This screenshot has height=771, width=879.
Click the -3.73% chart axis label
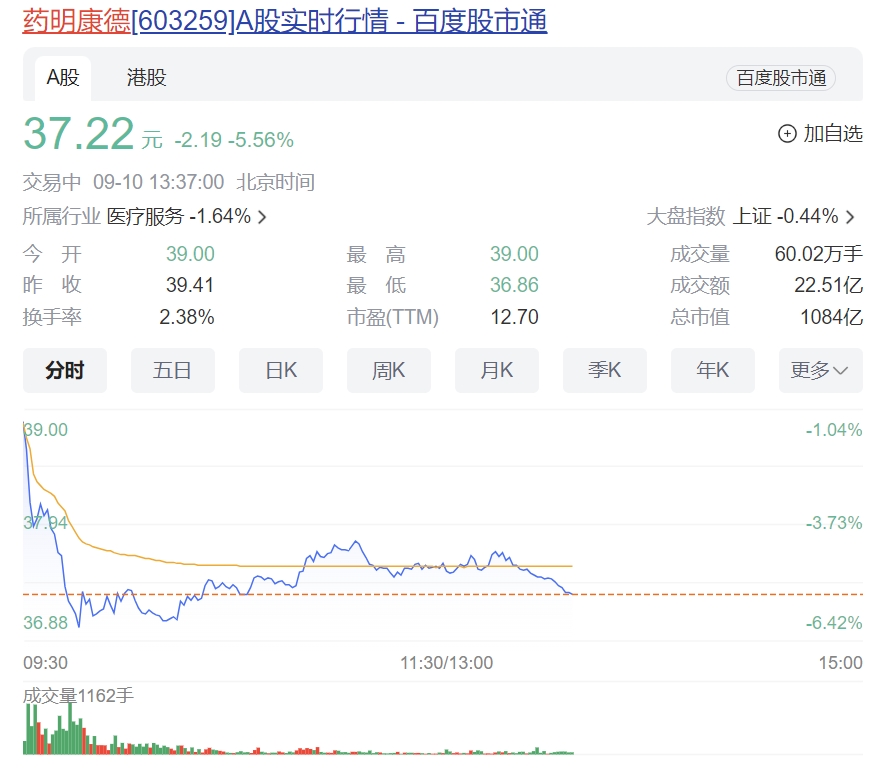(834, 523)
